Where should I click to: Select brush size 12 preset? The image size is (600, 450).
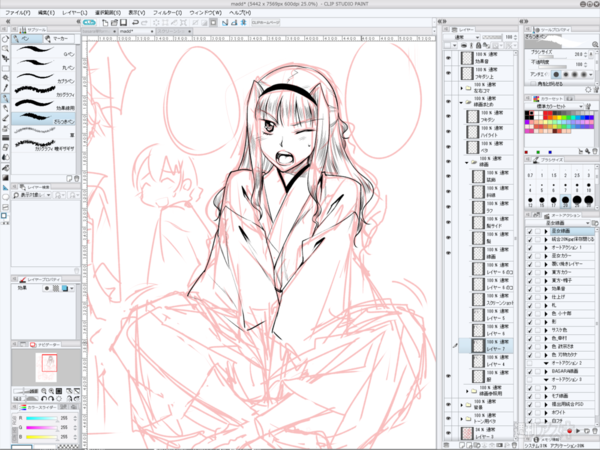[x=530, y=200]
